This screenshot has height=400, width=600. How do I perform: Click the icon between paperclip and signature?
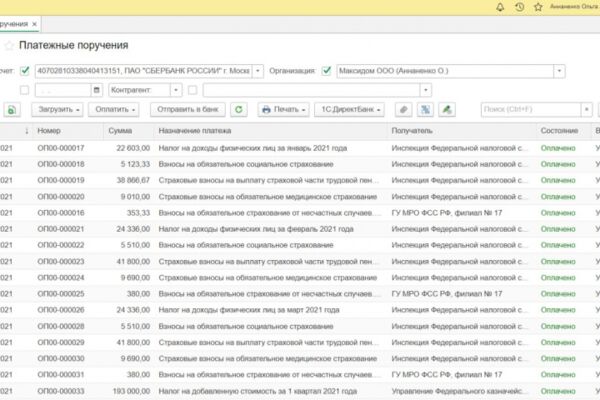click(425, 110)
